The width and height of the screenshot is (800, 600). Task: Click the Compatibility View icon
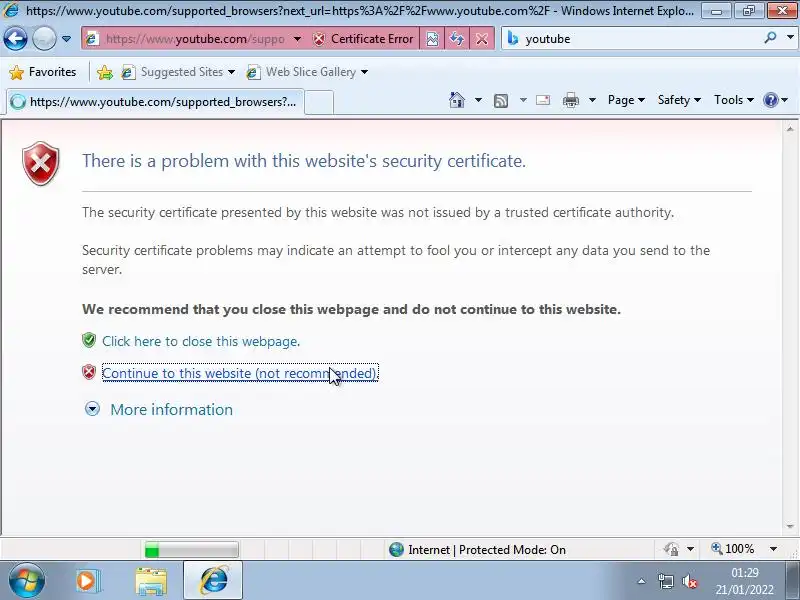click(x=432, y=39)
